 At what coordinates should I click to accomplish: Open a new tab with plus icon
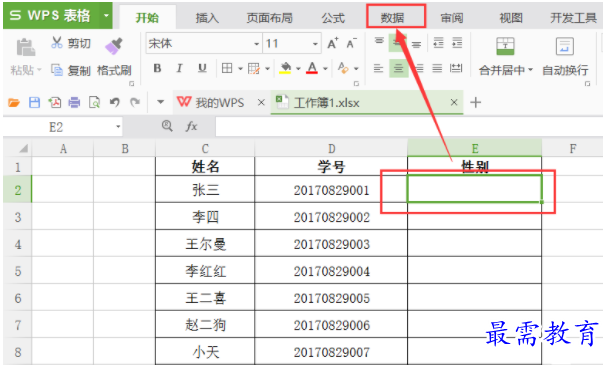[475, 103]
